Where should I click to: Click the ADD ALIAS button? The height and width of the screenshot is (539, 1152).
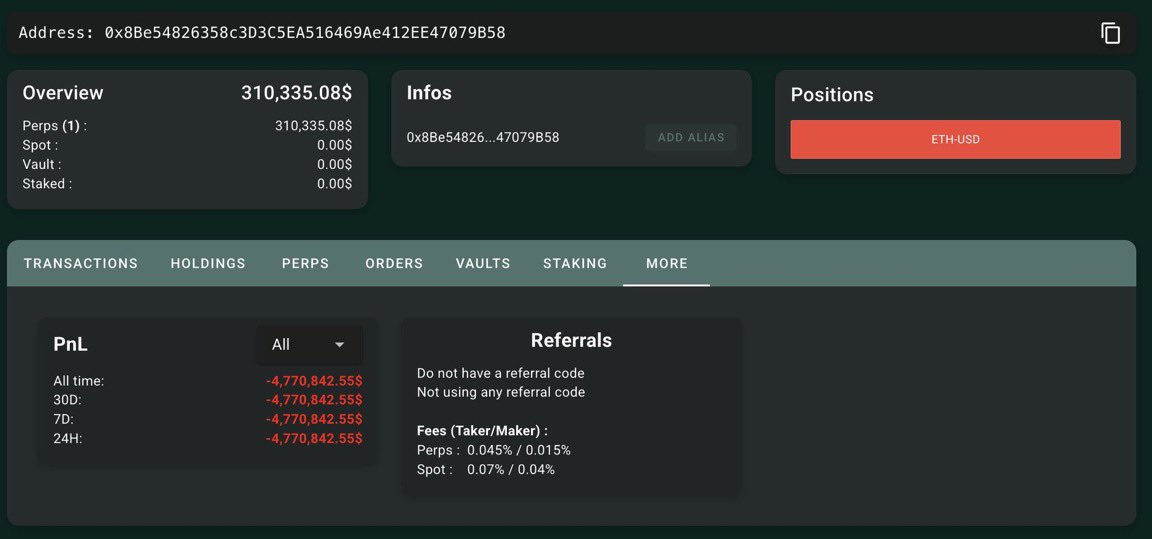(x=691, y=137)
